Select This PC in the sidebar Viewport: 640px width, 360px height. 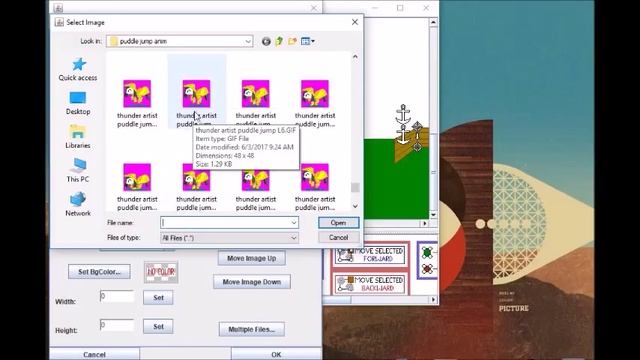pos(78,171)
